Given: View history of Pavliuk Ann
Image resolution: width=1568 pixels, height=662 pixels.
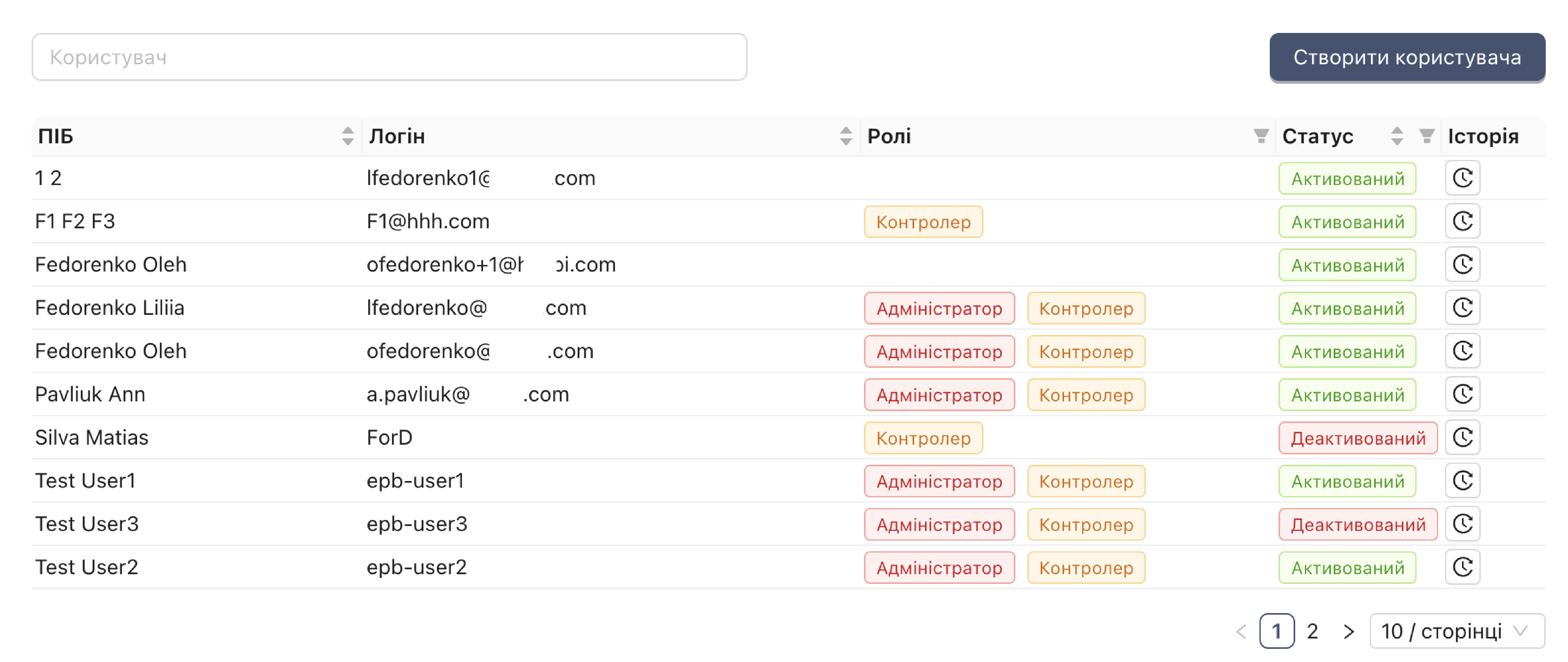Looking at the screenshot, I should click(1462, 394).
